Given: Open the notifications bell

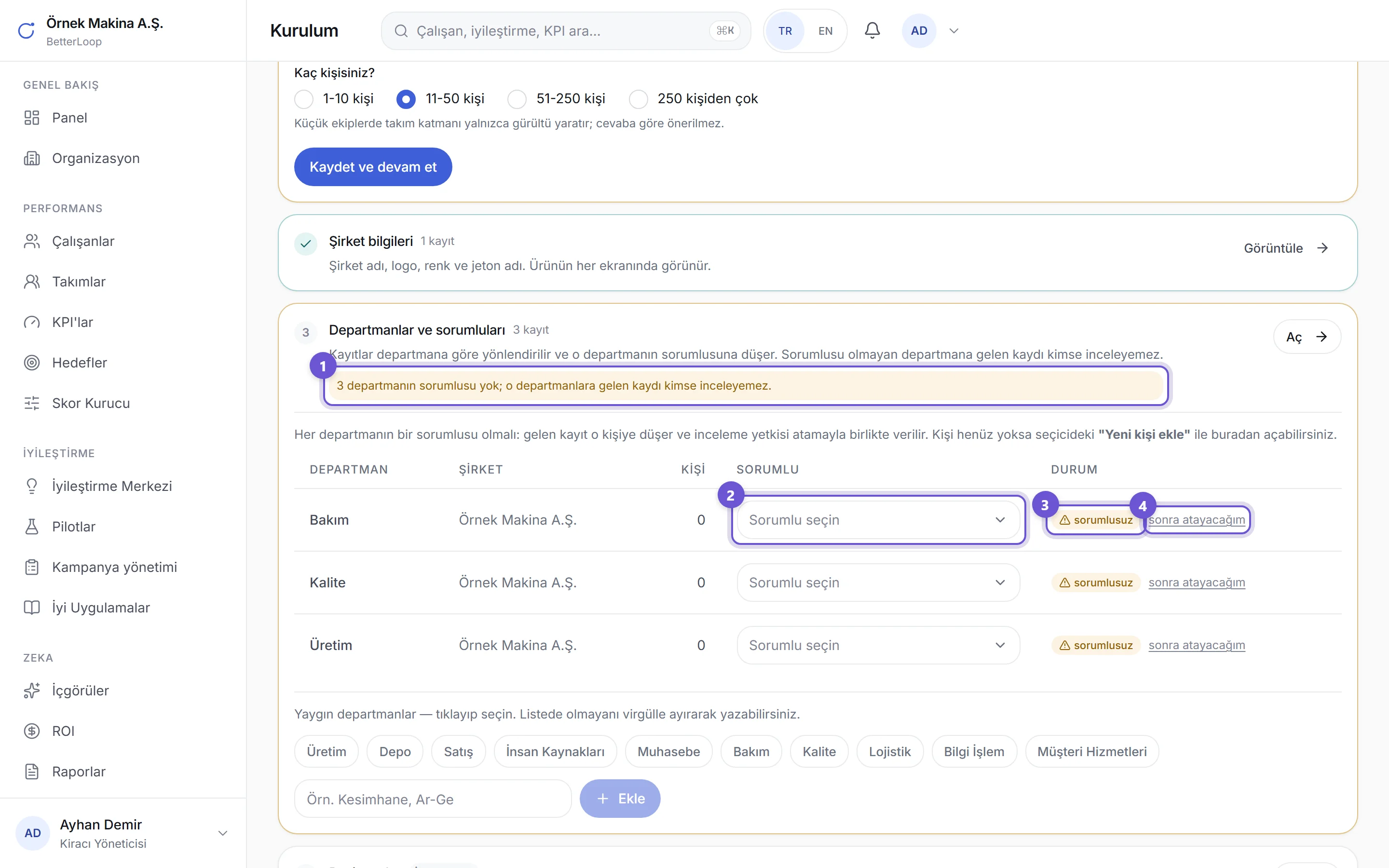Looking at the screenshot, I should (872, 30).
